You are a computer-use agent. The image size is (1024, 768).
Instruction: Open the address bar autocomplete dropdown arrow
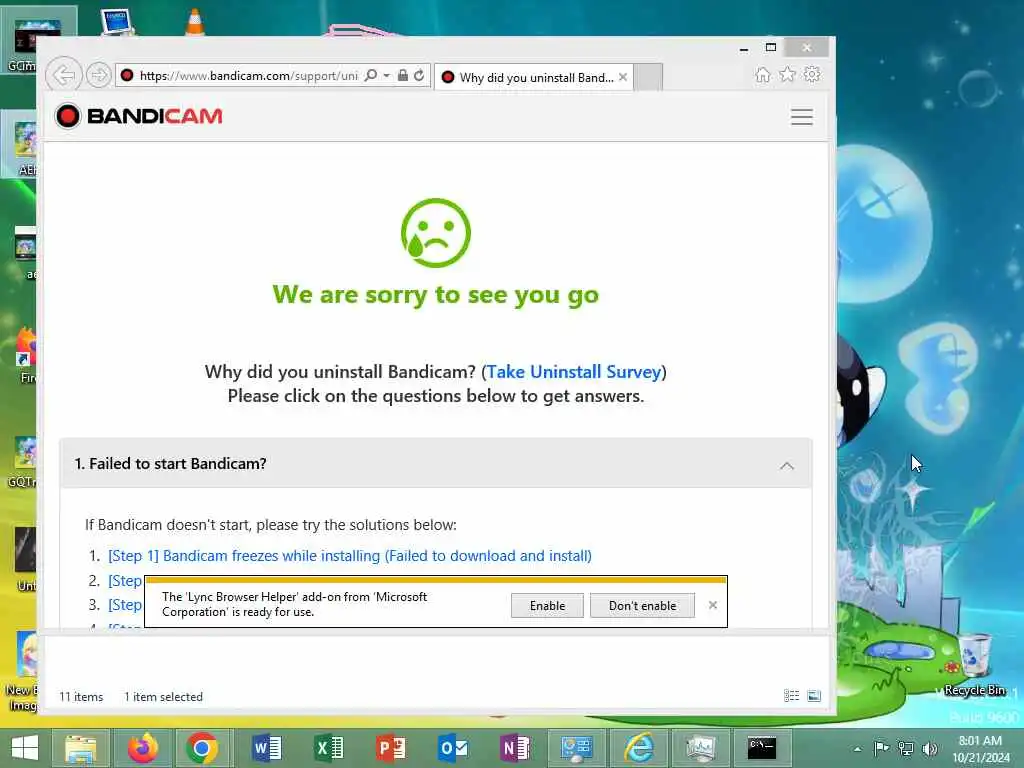387,75
